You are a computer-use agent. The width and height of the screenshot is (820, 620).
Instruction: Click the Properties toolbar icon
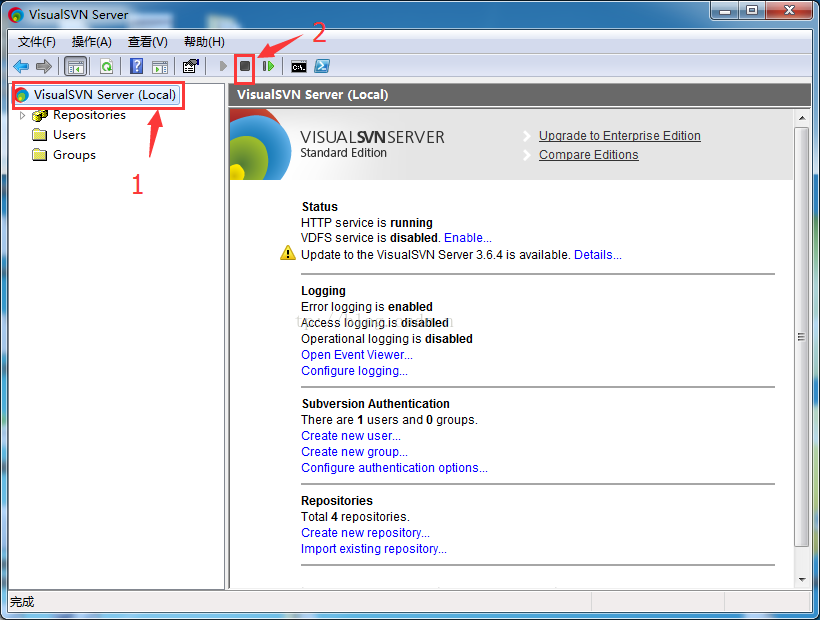[x=190, y=66]
